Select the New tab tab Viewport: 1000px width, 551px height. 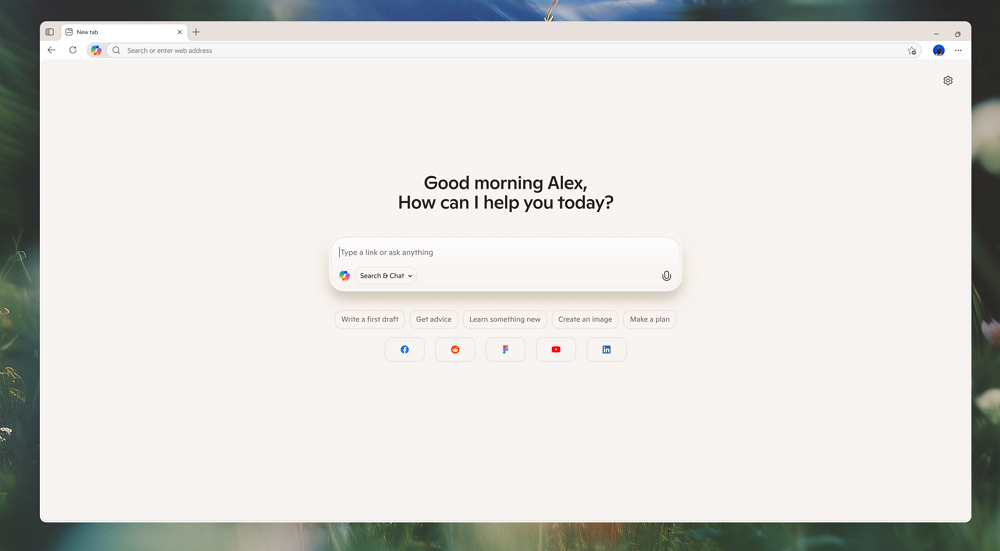click(x=120, y=32)
